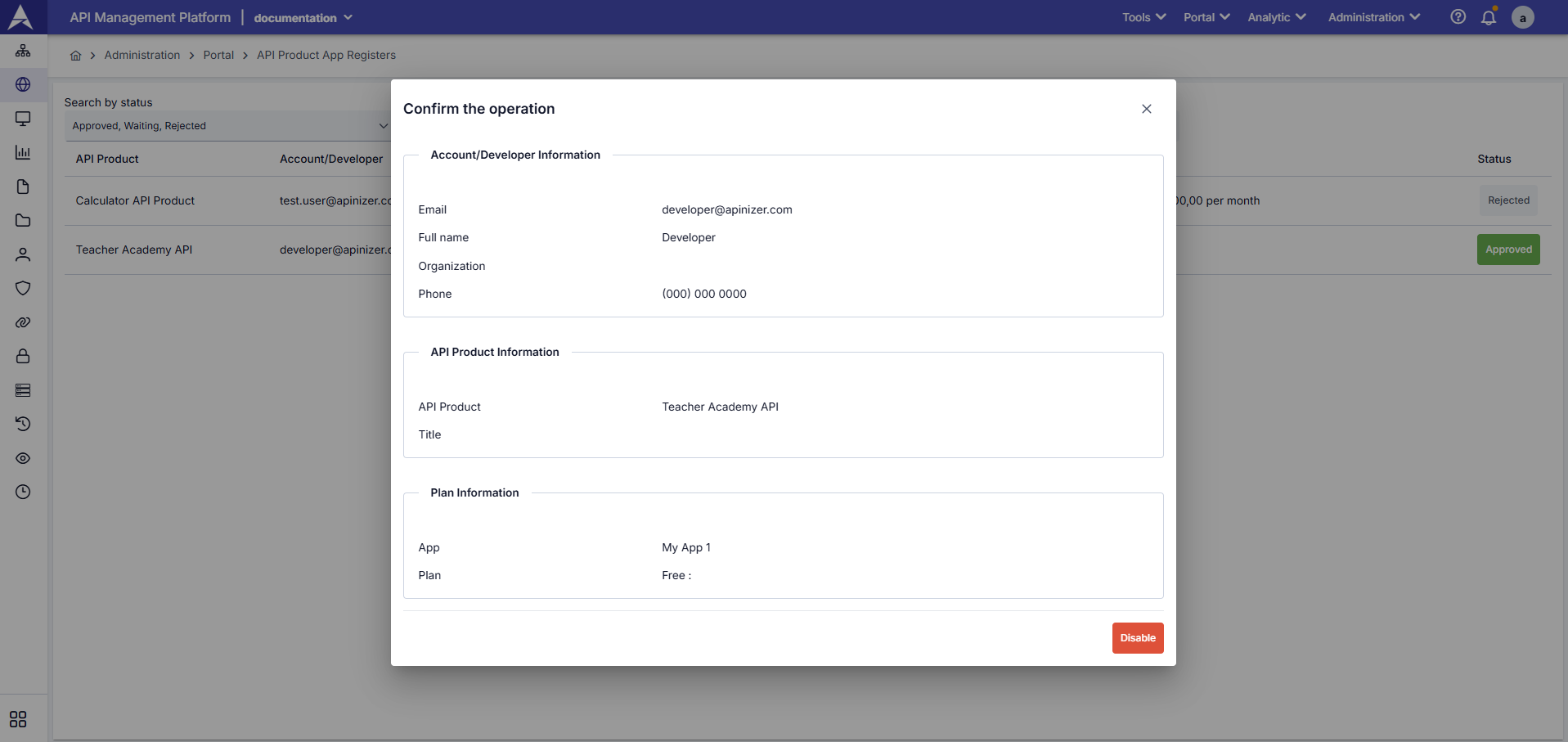1568x742 pixels.
Task: Click the notification bell icon
Action: tap(1488, 17)
